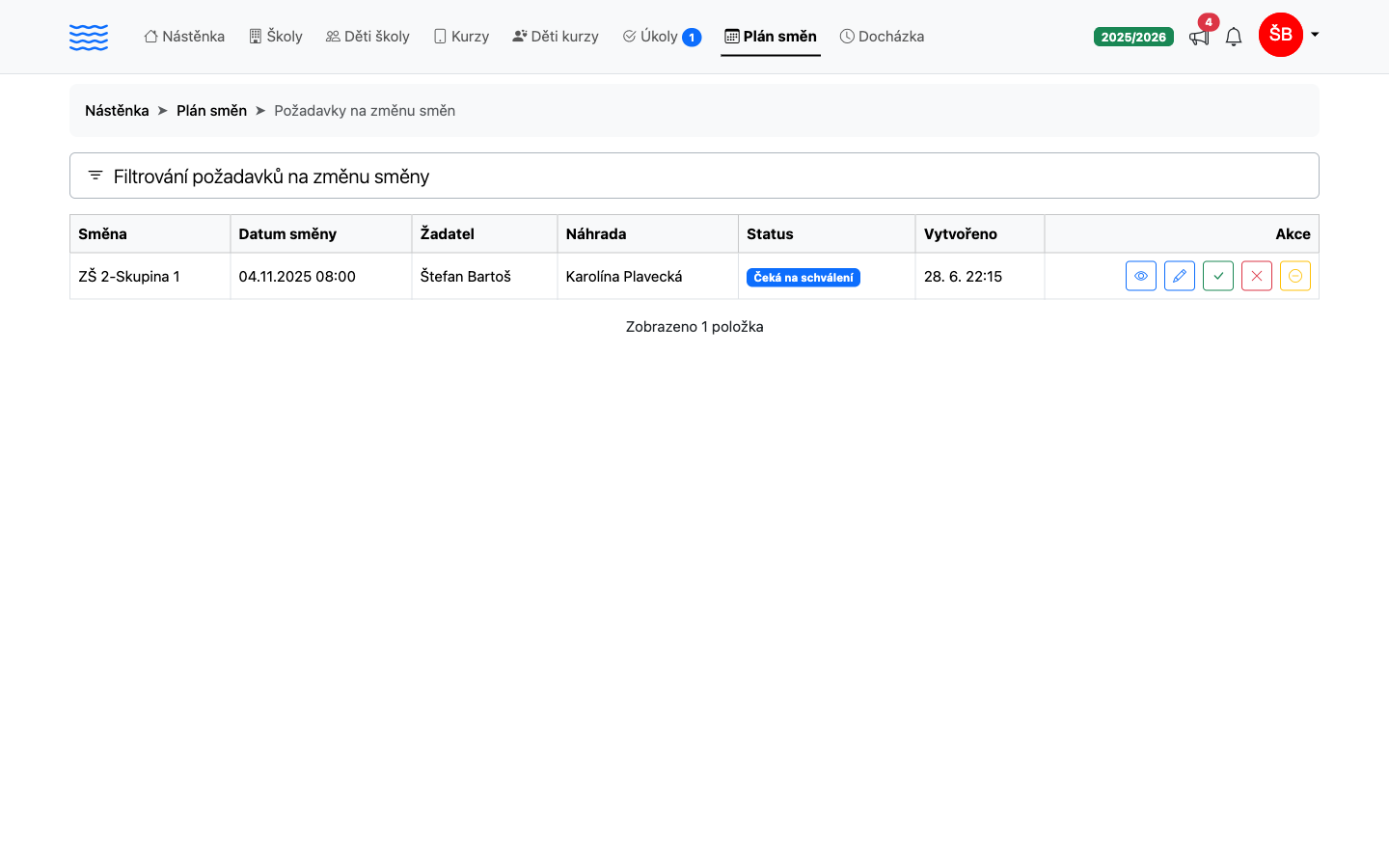Go to the Nástěnka menu item
Viewport: 1389px width, 868px height.
pos(184,37)
